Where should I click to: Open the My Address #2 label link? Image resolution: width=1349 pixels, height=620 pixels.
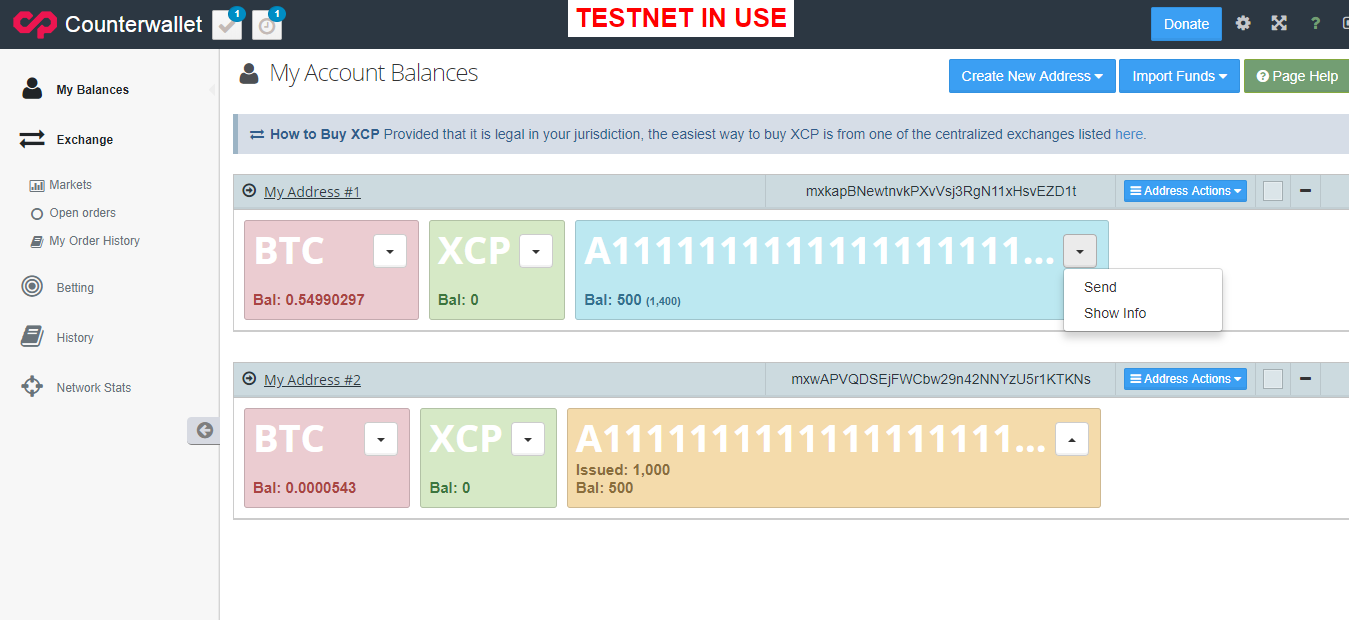click(x=312, y=380)
